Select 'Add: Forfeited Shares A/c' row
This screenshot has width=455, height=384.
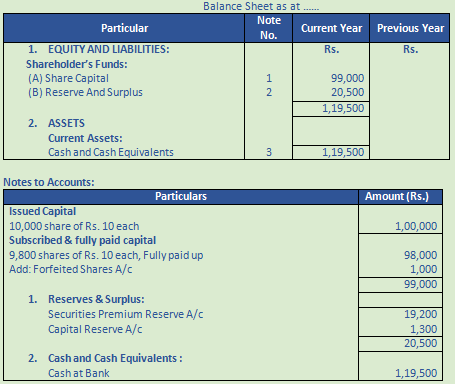(70, 269)
